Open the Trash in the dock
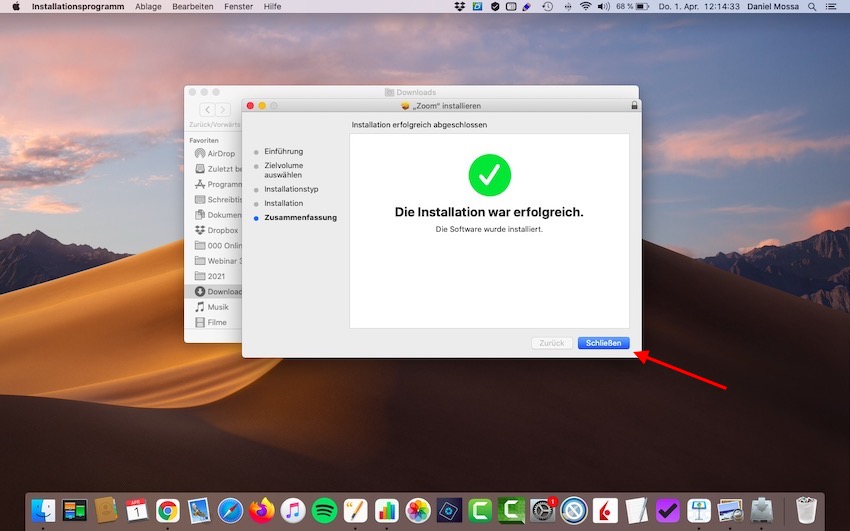This screenshot has height=531, width=850. [x=805, y=510]
